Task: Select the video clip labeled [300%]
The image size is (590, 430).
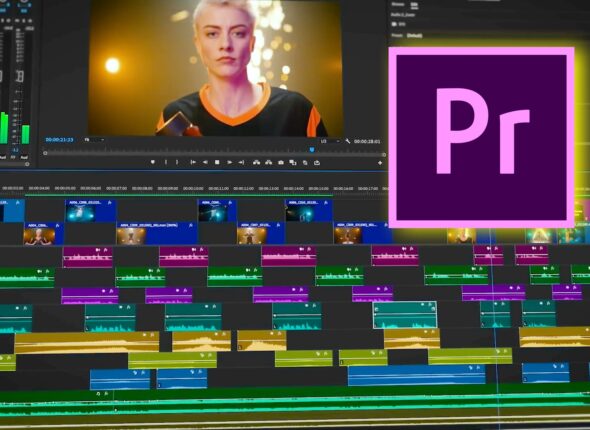Action: [157, 233]
